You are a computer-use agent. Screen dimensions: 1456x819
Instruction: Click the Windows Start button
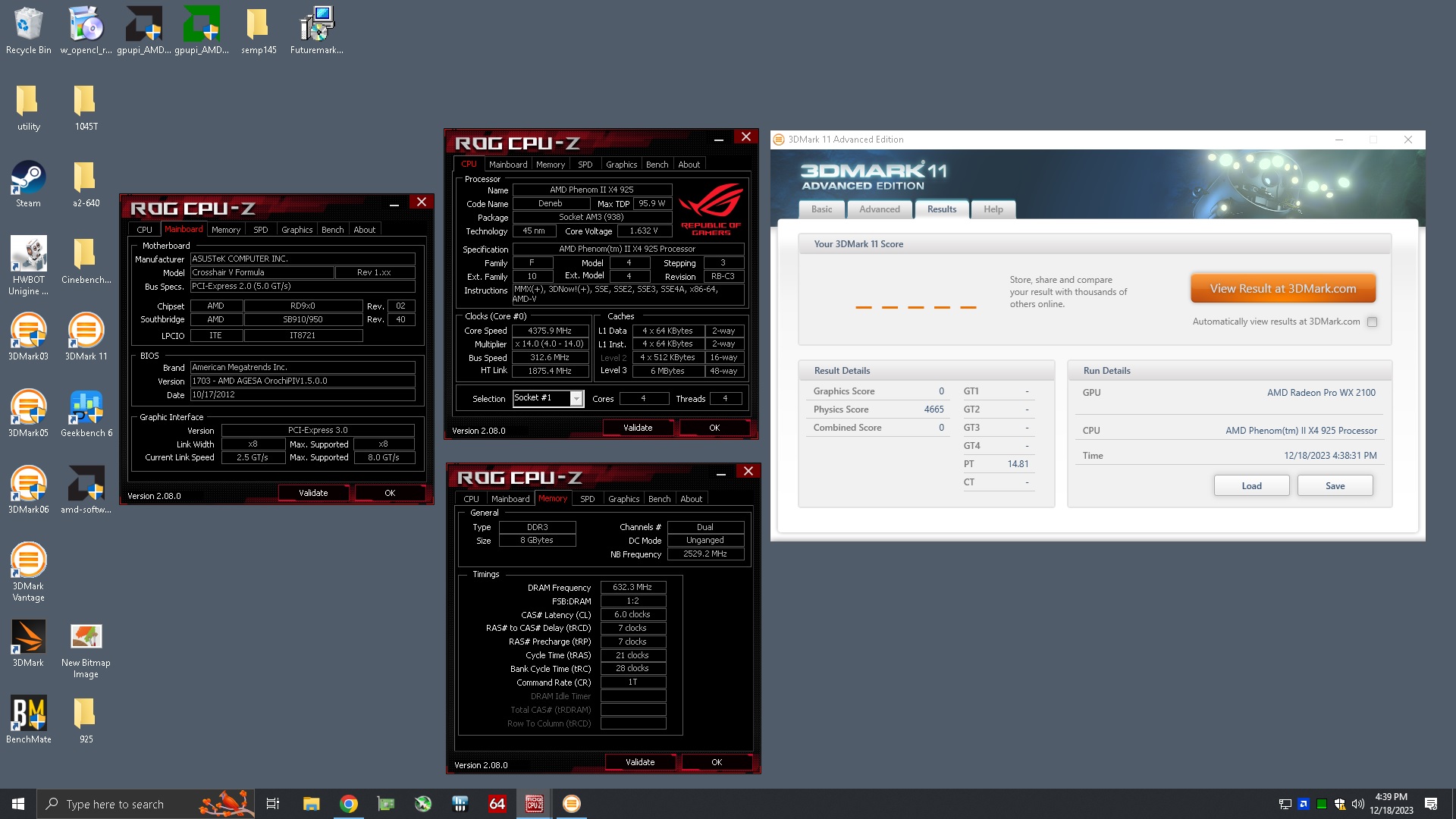click(18, 804)
